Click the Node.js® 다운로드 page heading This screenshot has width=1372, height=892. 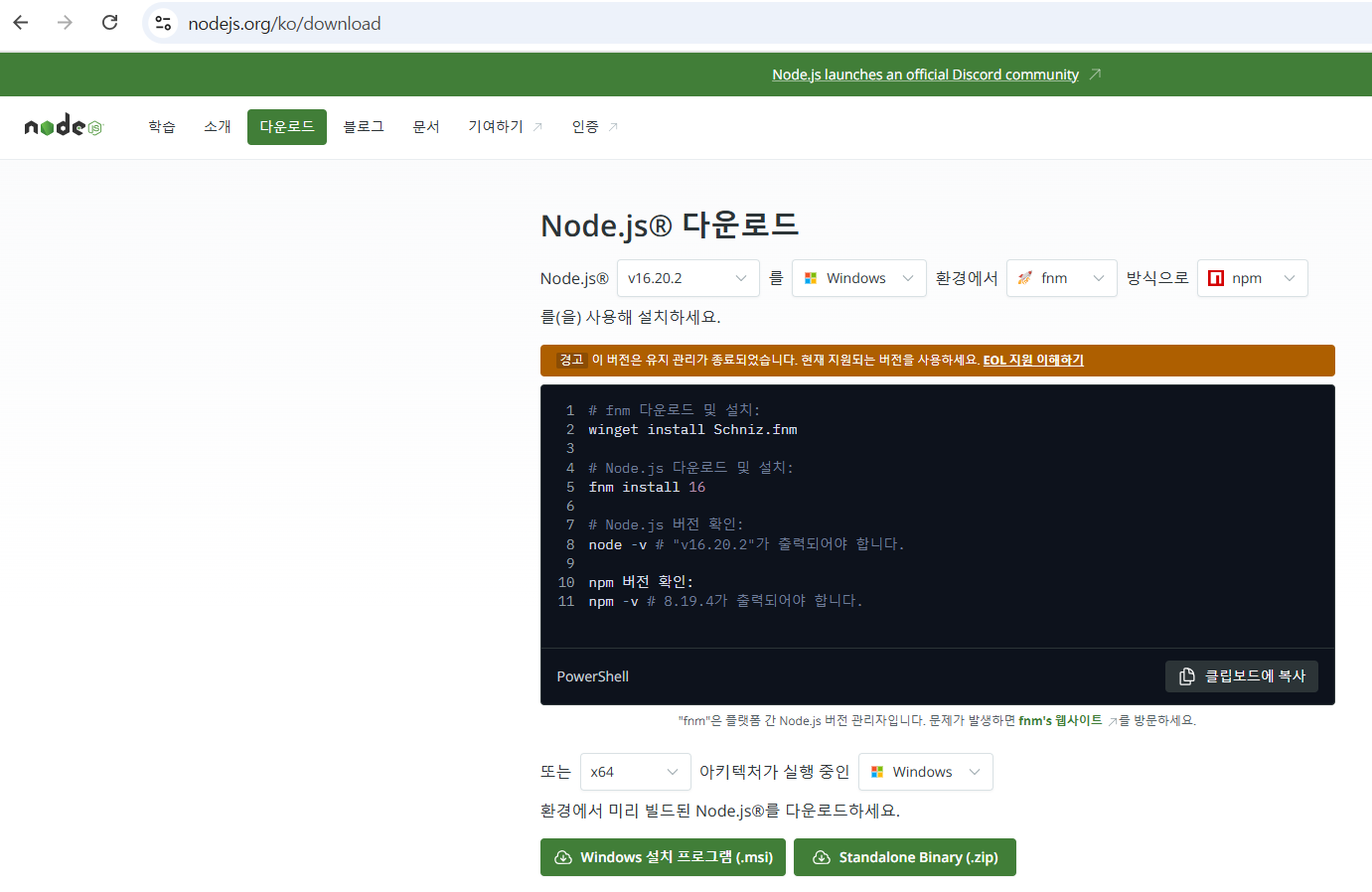pyautogui.click(x=670, y=225)
